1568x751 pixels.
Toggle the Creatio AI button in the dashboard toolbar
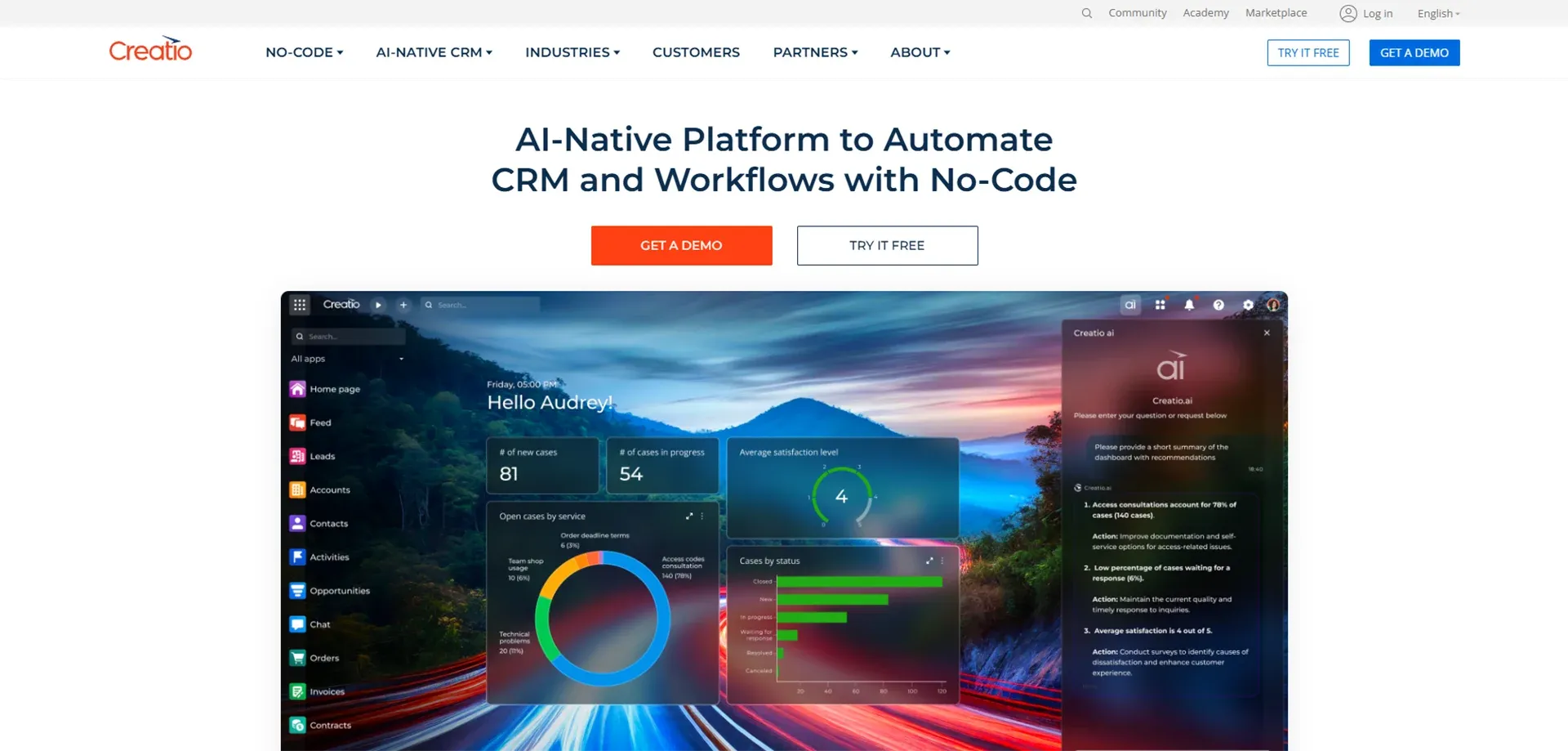1130,305
